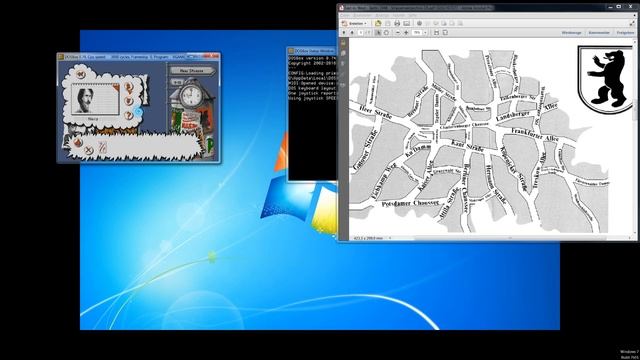Click the small time button above the clock

177,82
